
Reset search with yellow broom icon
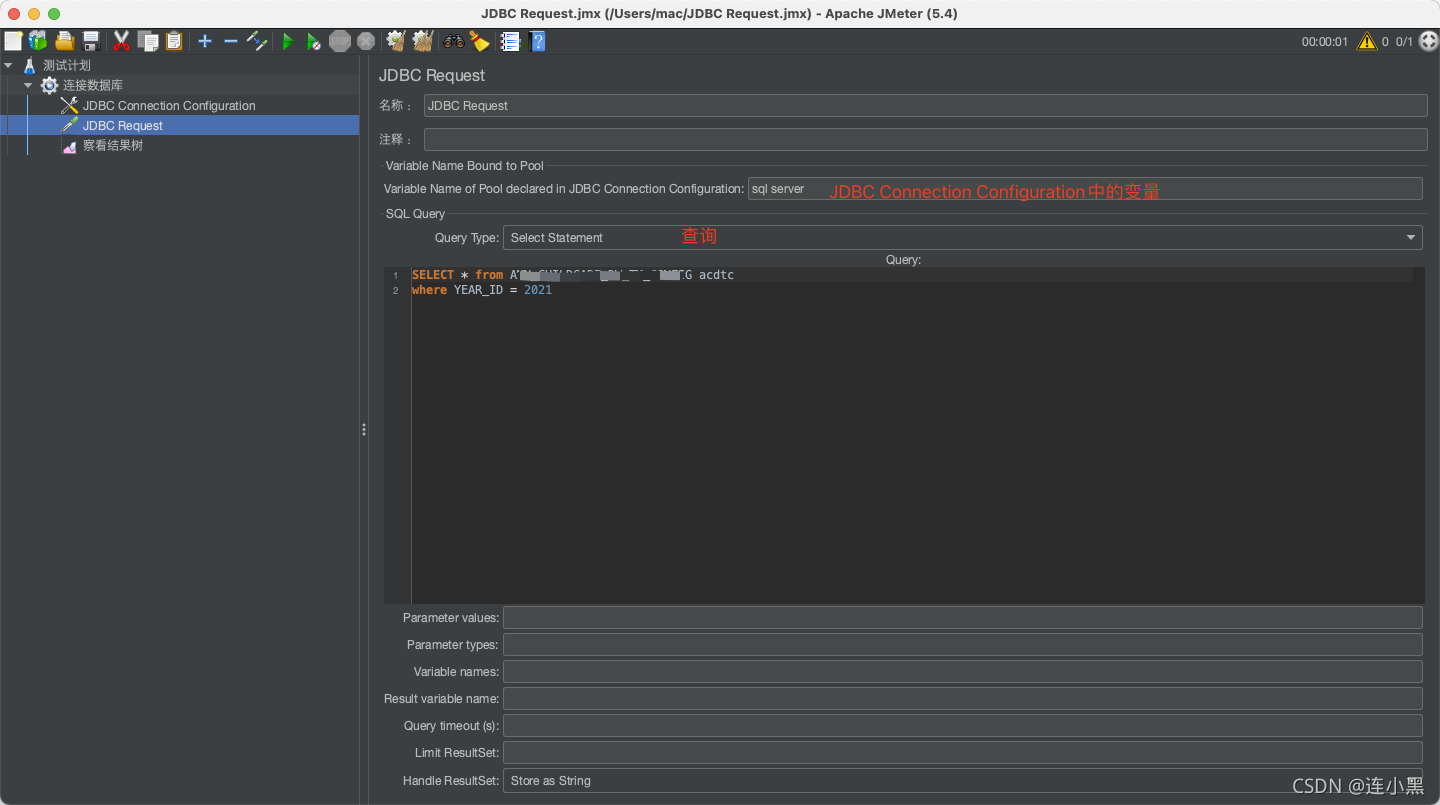click(x=480, y=41)
